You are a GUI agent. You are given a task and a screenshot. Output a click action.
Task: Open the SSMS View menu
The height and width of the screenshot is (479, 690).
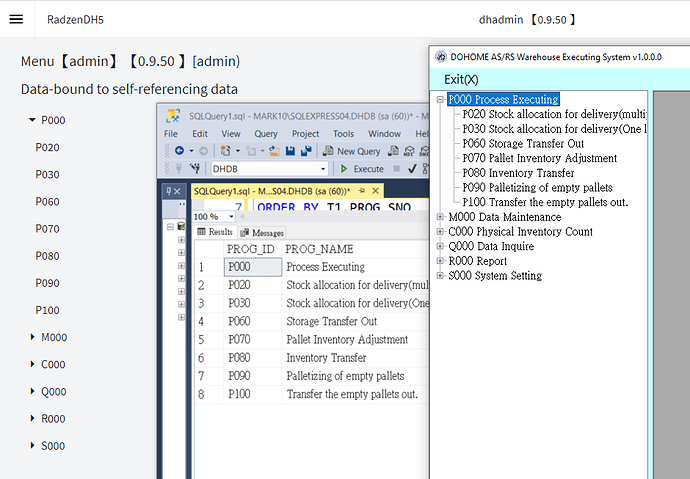pyautogui.click(x=231, y=134)
